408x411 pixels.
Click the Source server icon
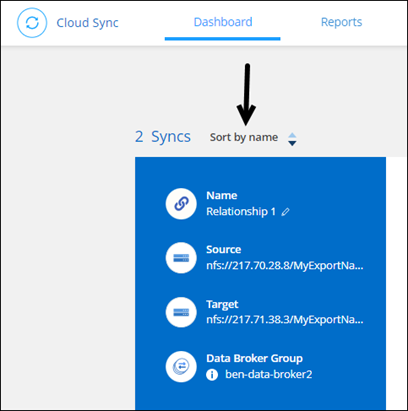(x=181, y=258)
